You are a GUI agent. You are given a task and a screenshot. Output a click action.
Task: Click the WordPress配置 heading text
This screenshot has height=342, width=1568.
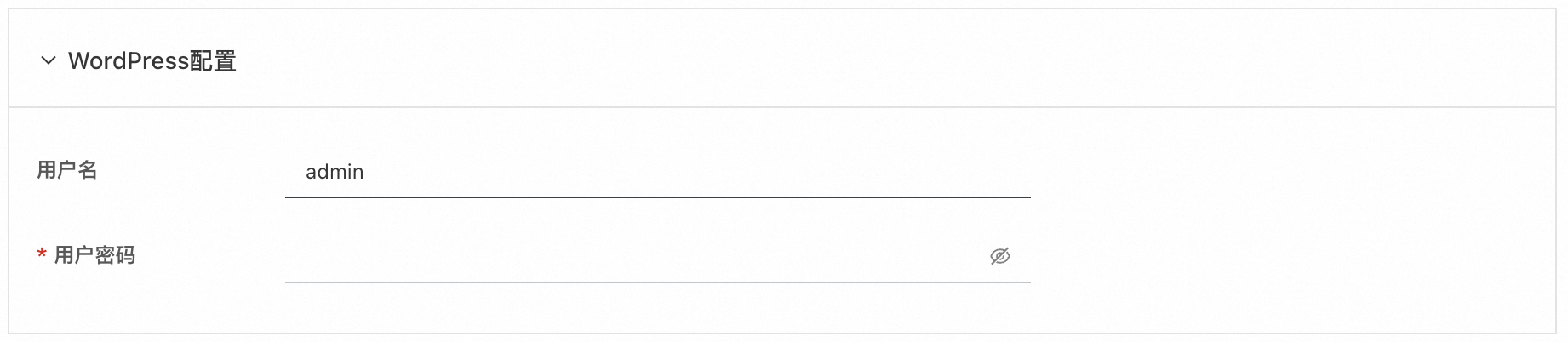(152, 61)
